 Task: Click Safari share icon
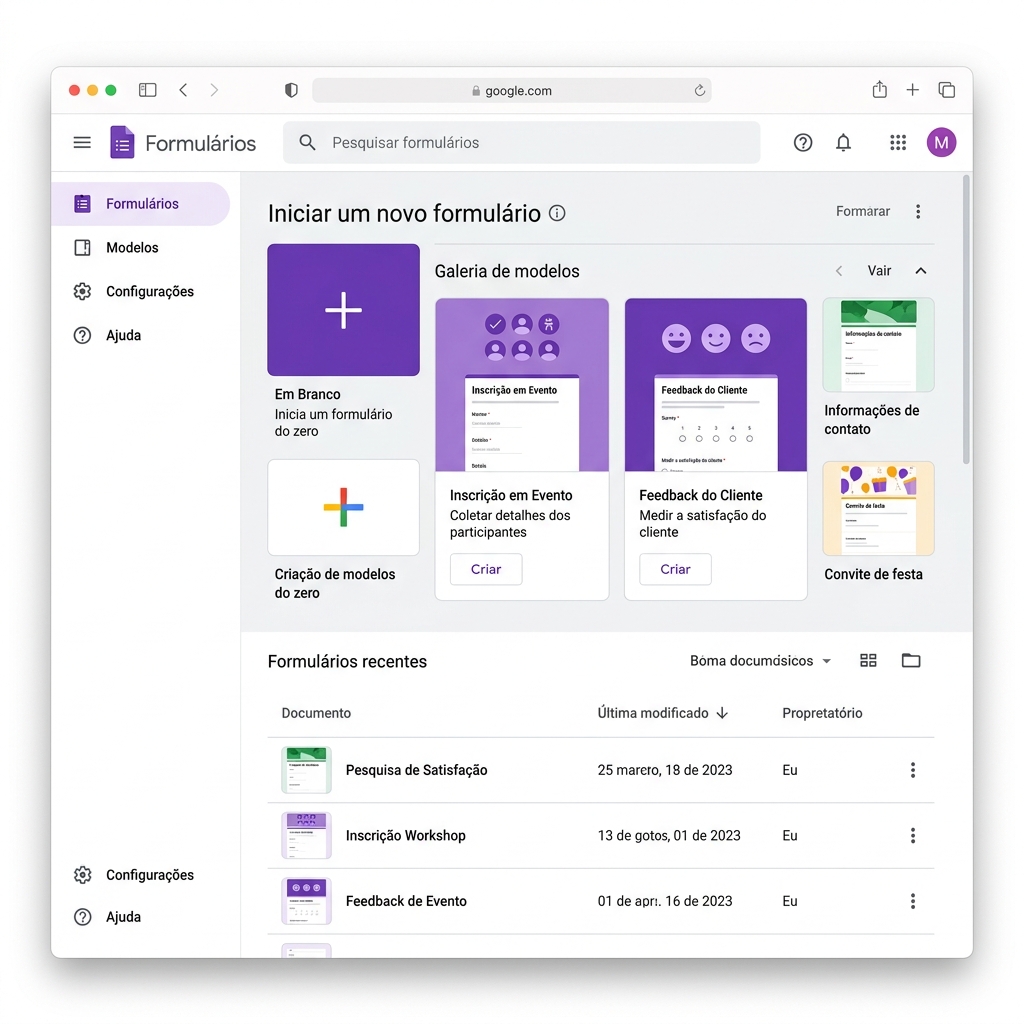(x=880, y=89)
